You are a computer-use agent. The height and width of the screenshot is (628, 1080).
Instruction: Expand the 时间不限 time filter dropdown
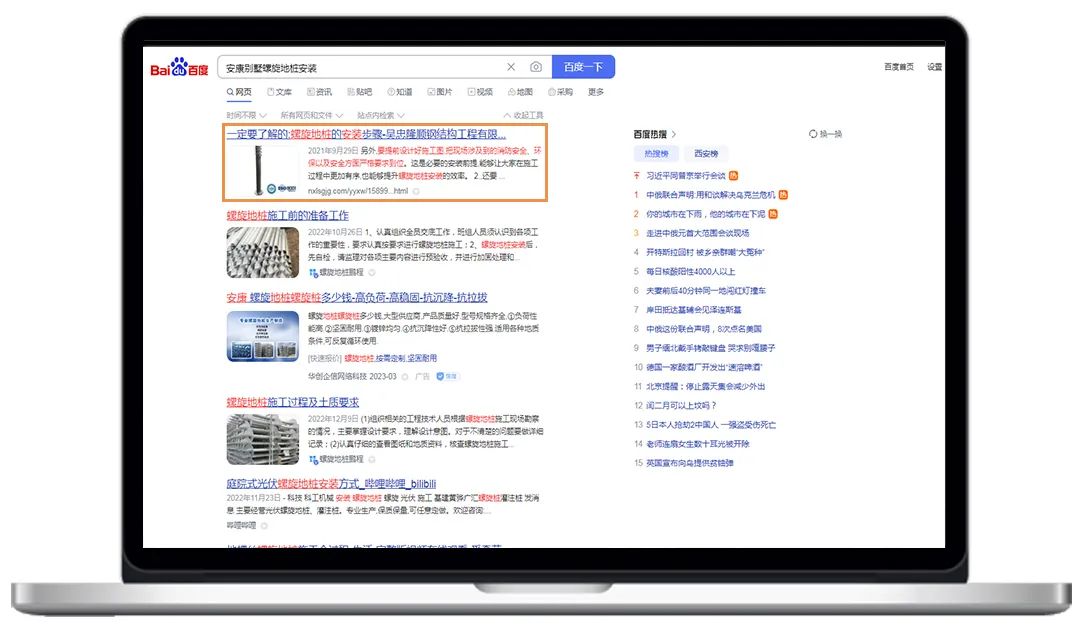coord(246,115)
